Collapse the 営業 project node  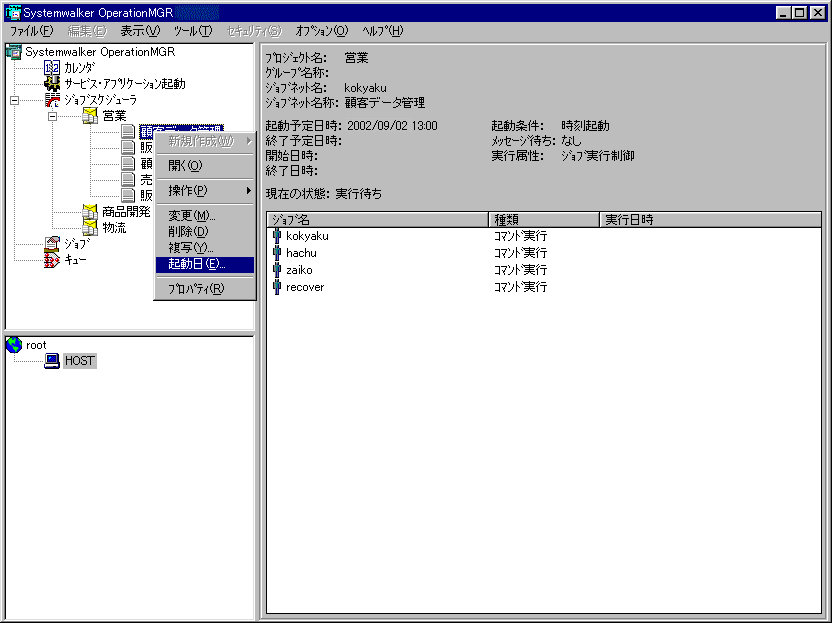coord(53,116)
